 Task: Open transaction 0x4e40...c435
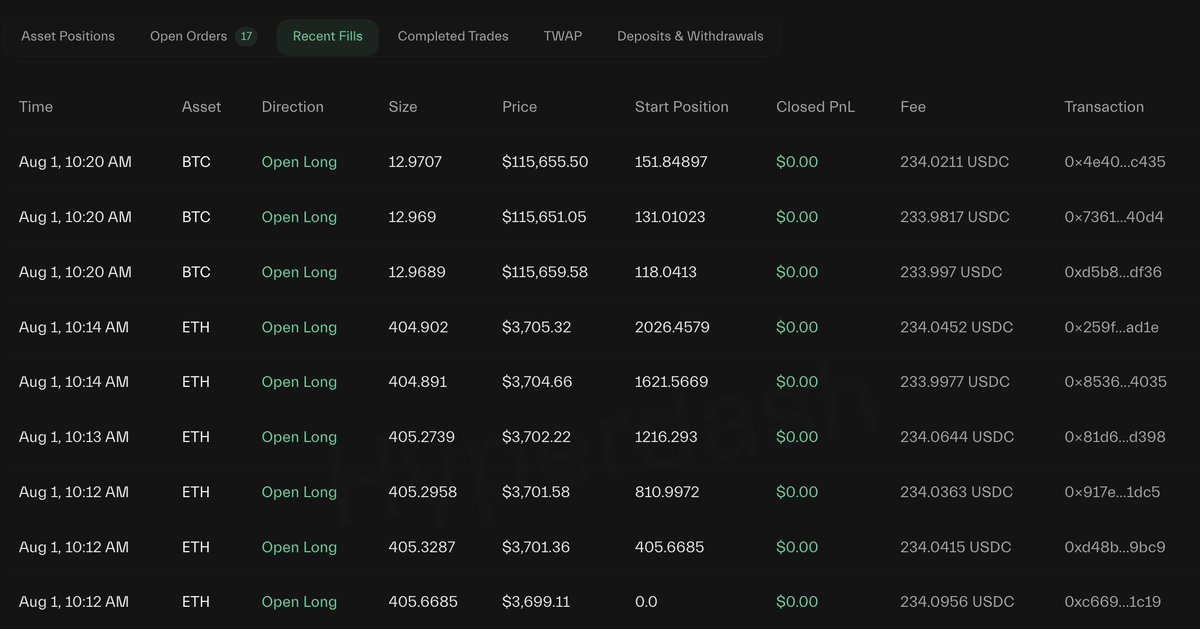point(1115,162)
